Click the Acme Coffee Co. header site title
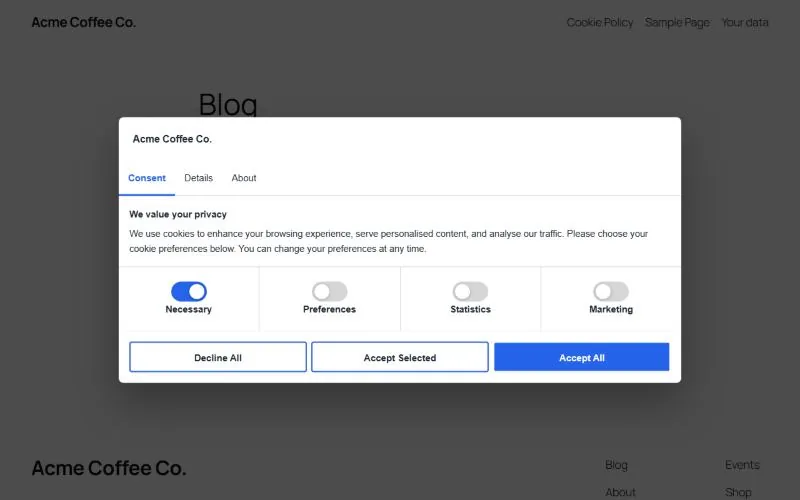Screen dimensions: 800x500 point(84,22)
